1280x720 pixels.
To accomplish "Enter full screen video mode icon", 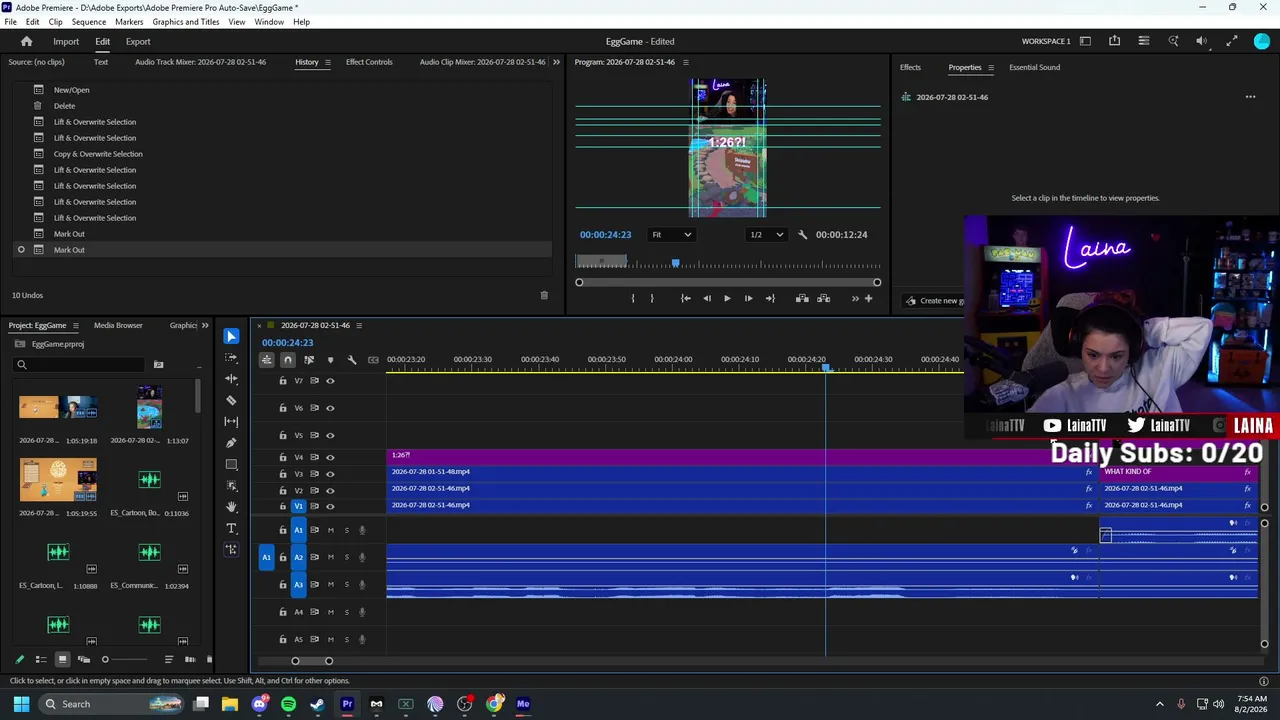I will tap(1232, 41).
